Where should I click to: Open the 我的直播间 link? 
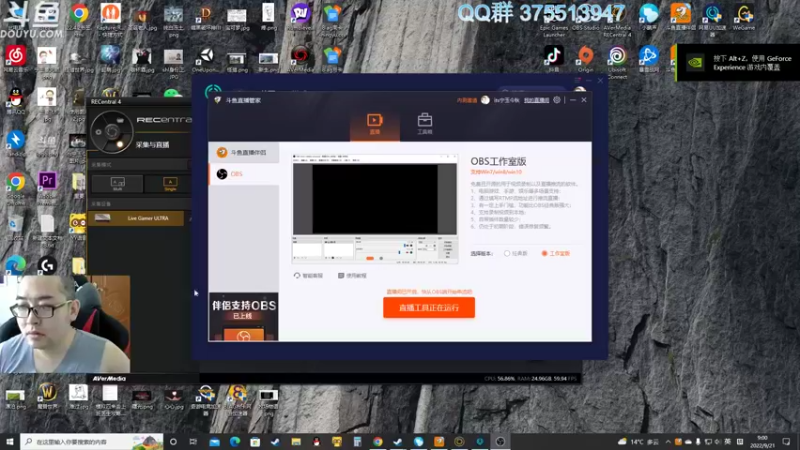pos(536,101)
